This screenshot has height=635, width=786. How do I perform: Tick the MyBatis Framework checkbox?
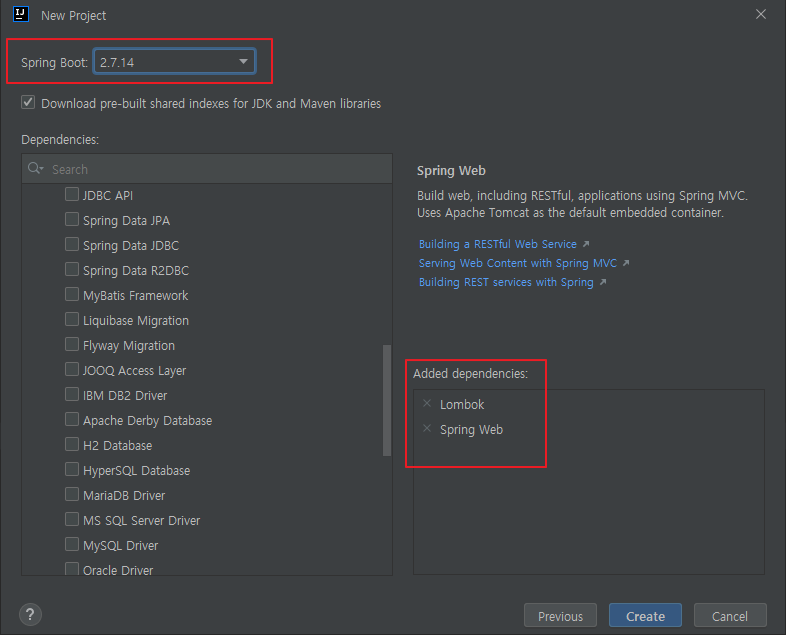coord(72,294)
